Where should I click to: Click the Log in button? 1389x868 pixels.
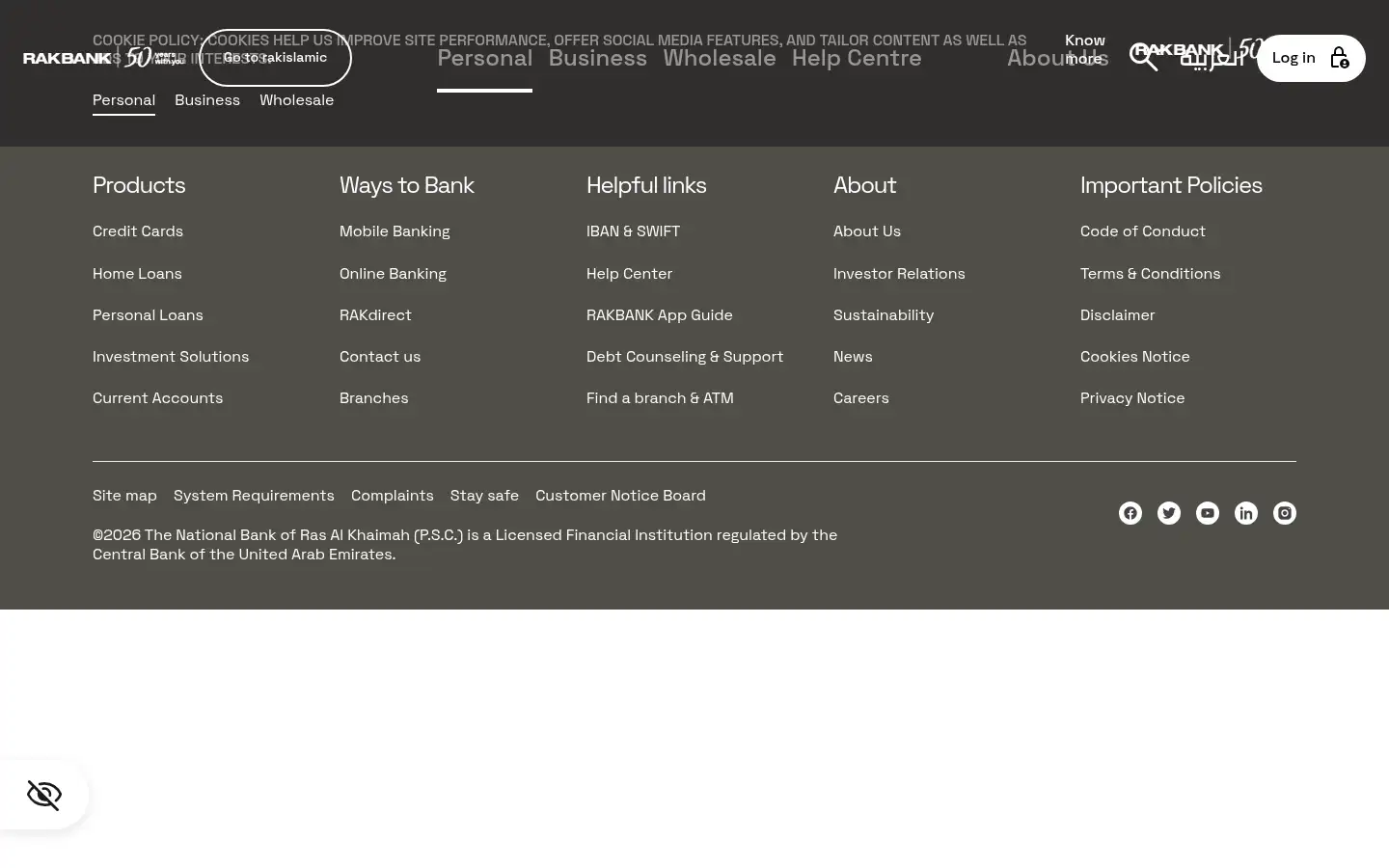point(1311,58)
